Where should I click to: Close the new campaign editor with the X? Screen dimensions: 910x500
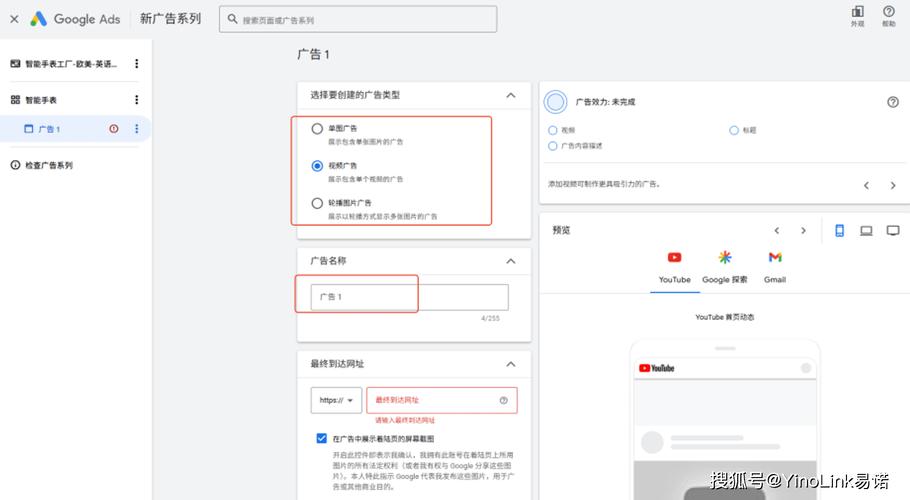point(15,19)
